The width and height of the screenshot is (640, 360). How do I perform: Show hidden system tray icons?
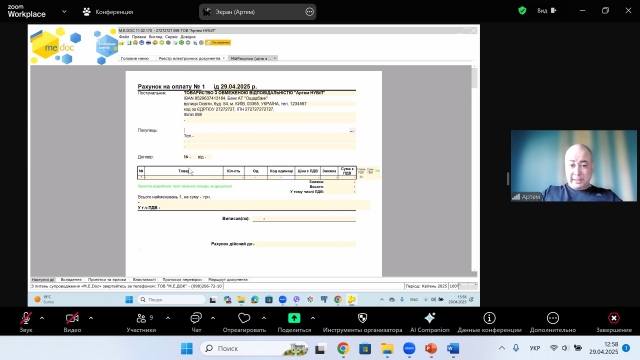click(x=502, y=348)
